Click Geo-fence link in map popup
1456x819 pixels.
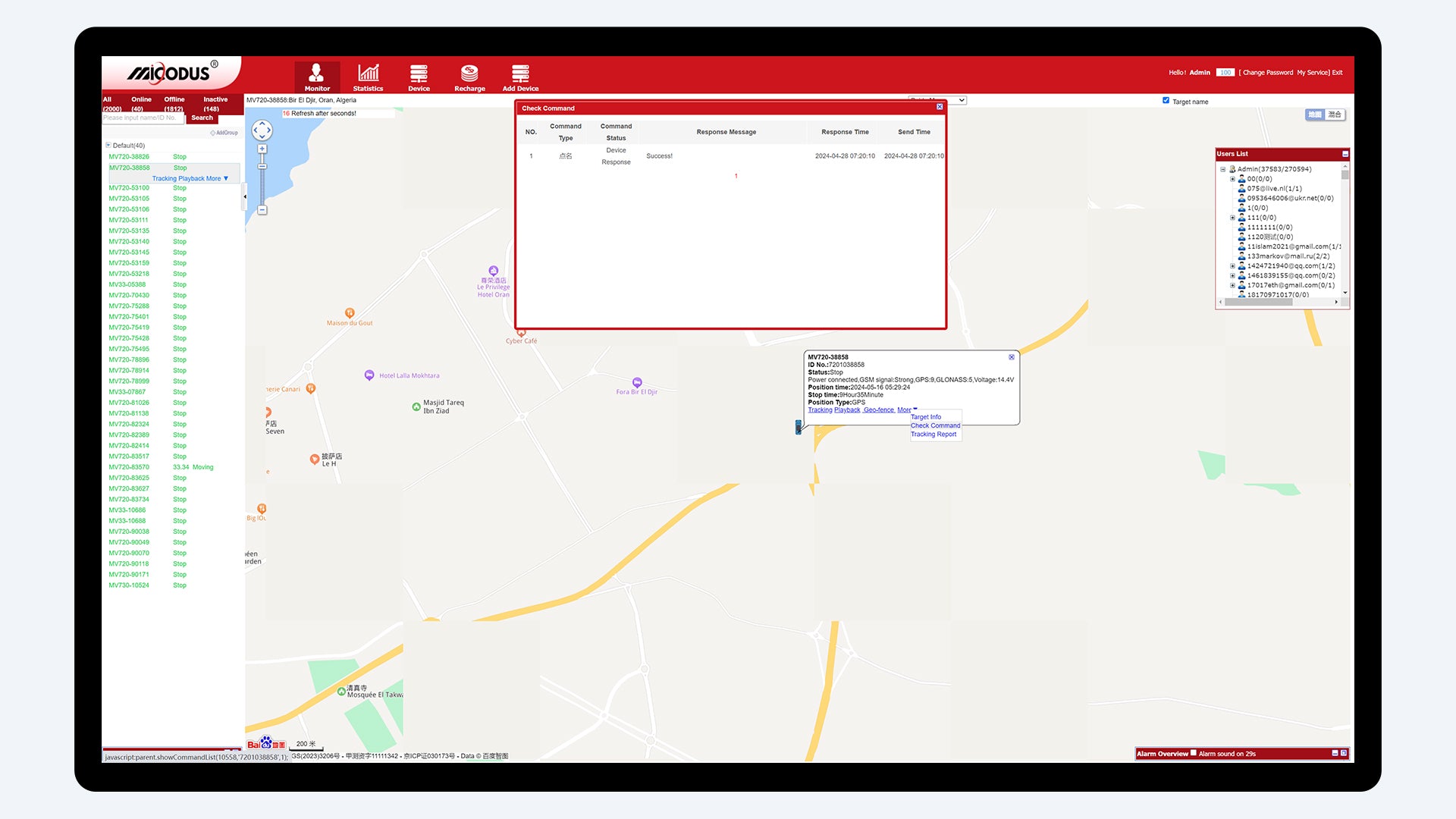click(879, 410)
